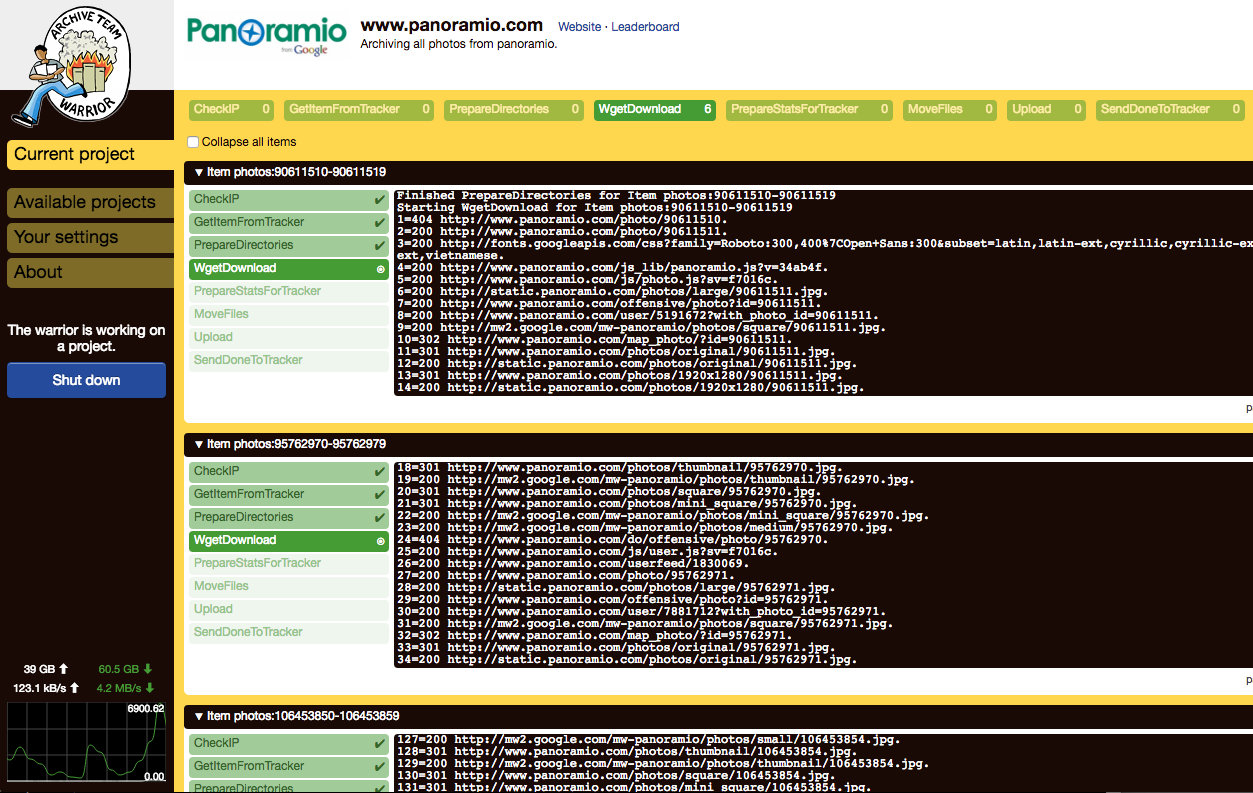Click log line "18=301 http://www.panoramio.com/photos/thumbnail/95762970.jpg."
Viewport: 1253px width, 793px height.
point(619,468)
